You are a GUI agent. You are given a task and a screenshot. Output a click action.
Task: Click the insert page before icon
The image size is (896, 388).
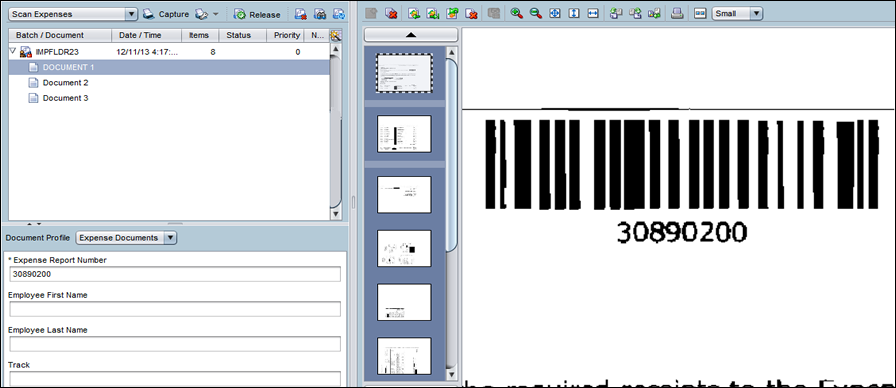pyautogui.click(x=414, y=13)
